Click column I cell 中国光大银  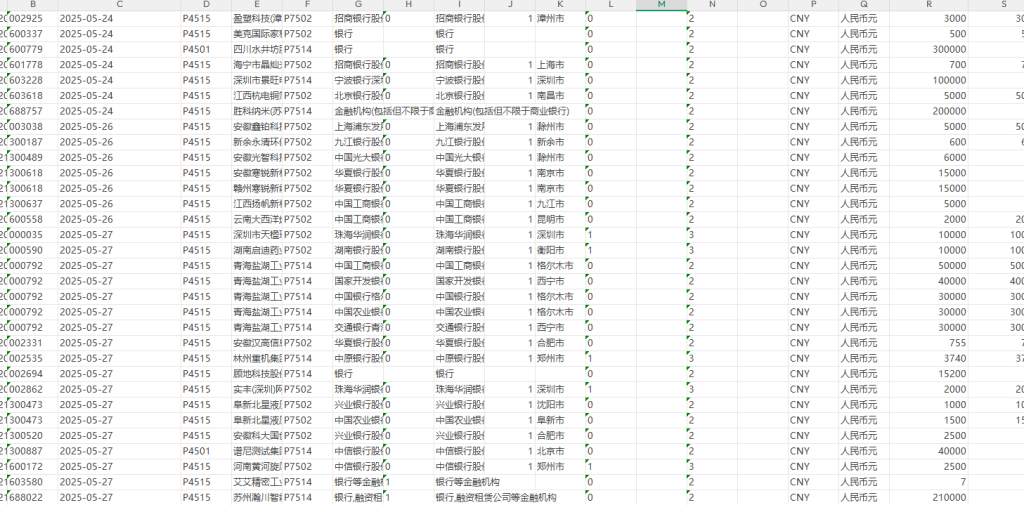[x=459, y=157]
